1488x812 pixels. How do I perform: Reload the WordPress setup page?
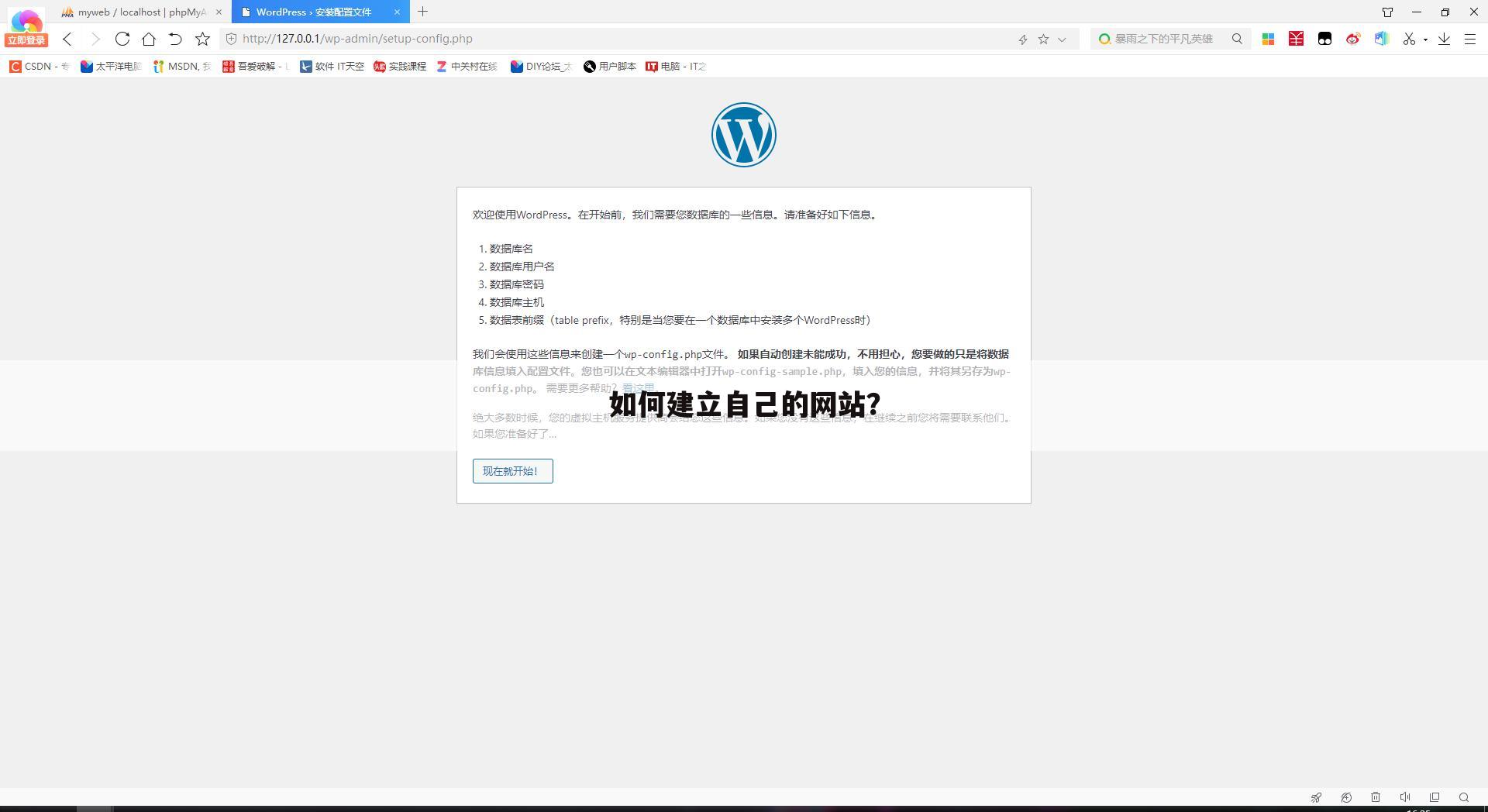coord(122,39)
